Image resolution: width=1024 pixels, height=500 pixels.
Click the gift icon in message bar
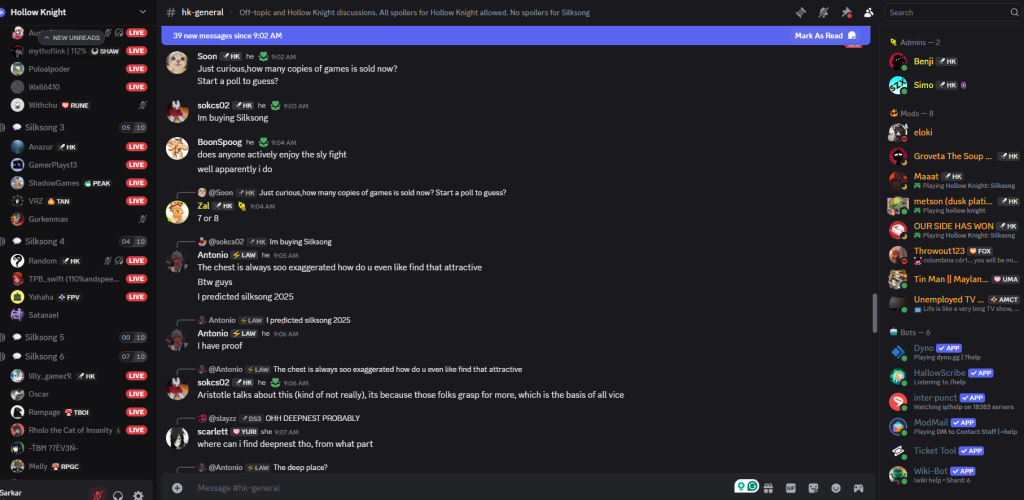pos(768,488)
